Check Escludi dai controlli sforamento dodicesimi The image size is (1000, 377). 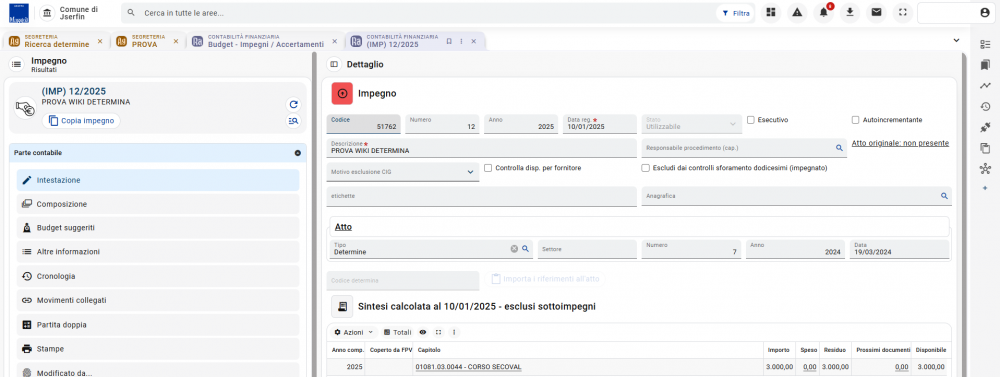[645, 168]
